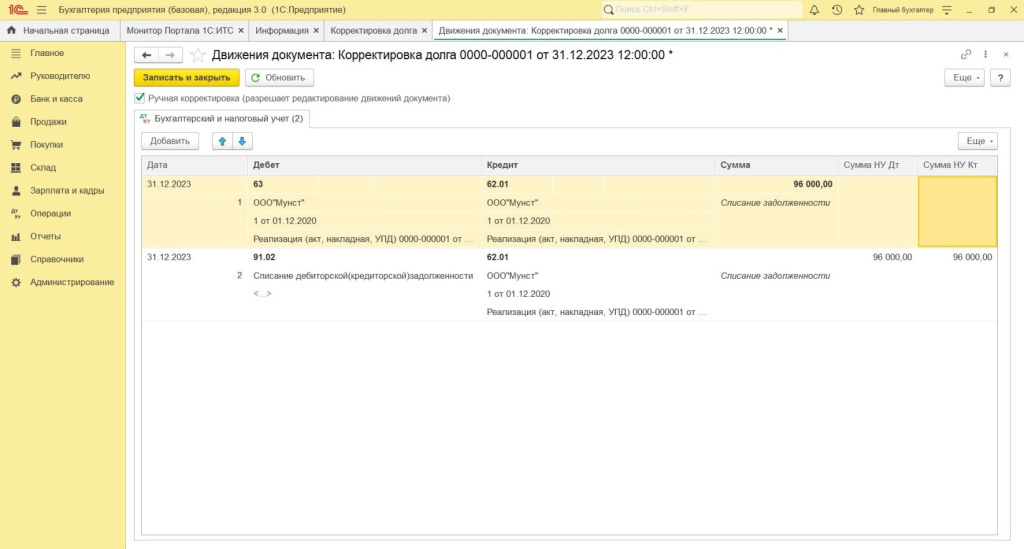Switch to Корректировка долга tab

coord(374,30)
